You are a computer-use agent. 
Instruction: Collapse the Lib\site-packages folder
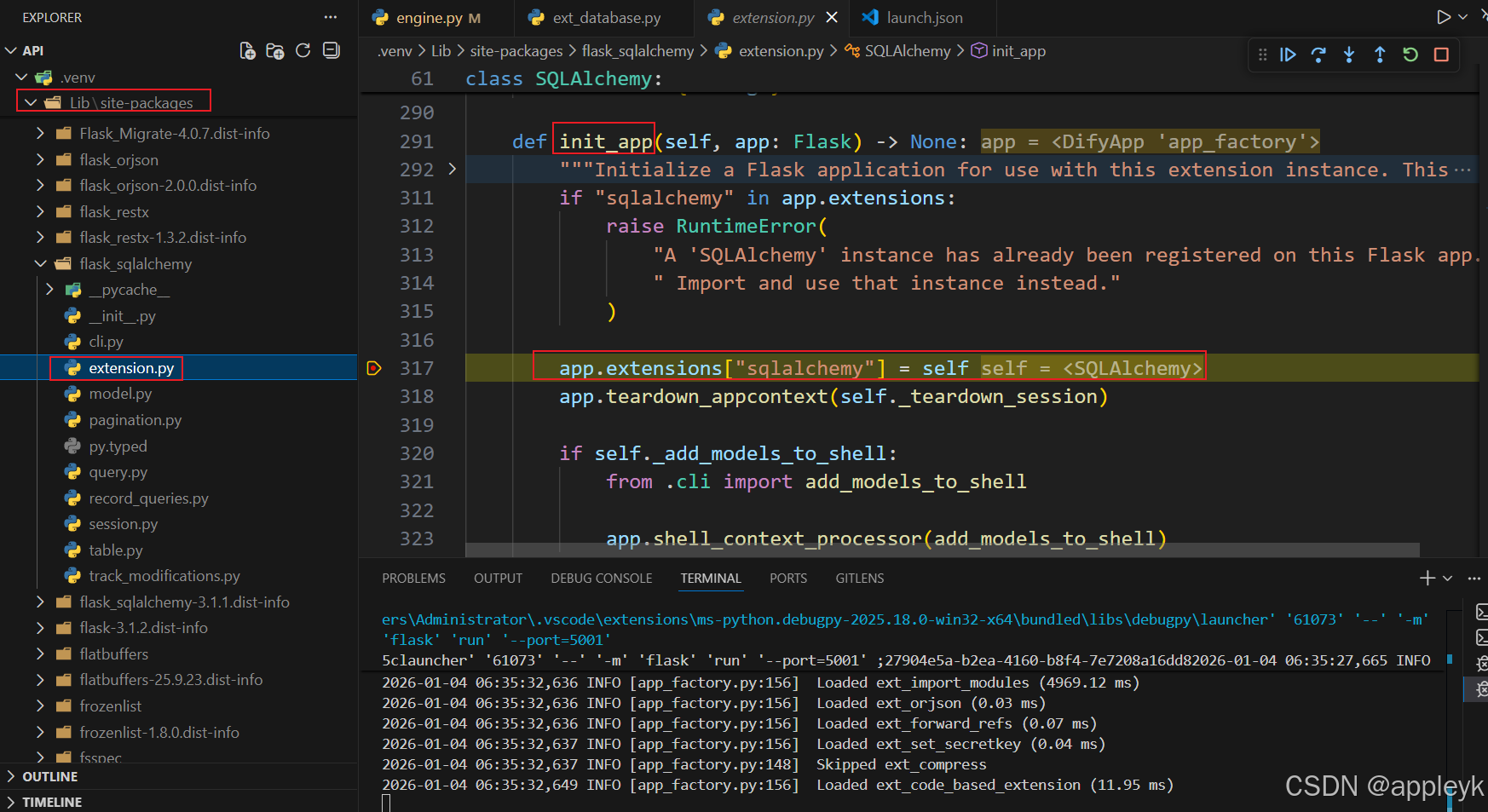(x=31, y=103)
